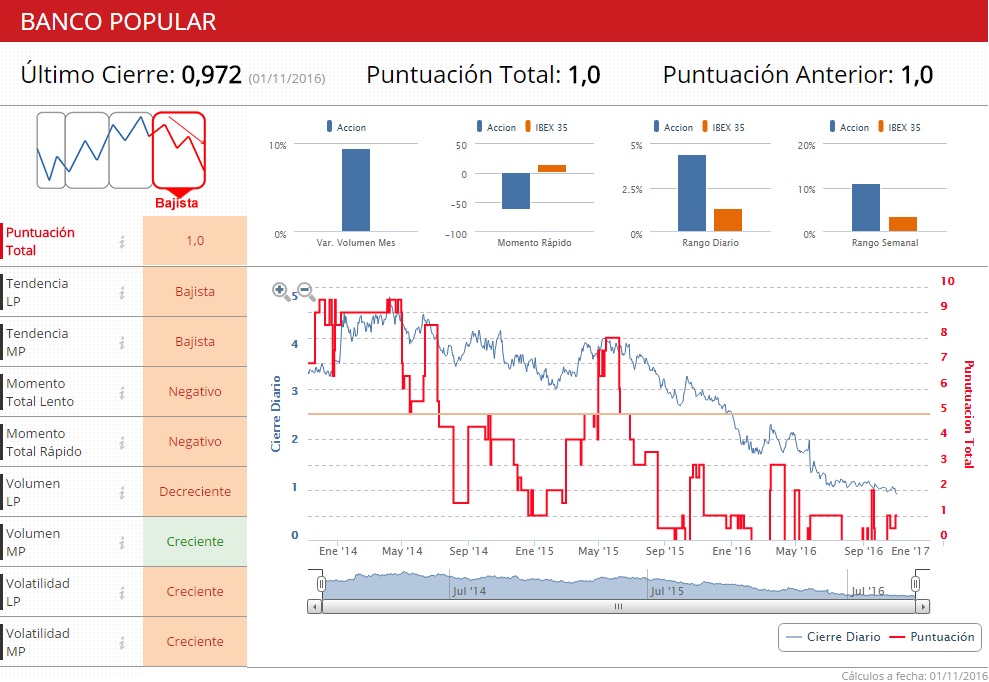This screenshot has width=989, height=682.
Task: Open info icon for Tendencia LP row
Action: coord(122,292)
